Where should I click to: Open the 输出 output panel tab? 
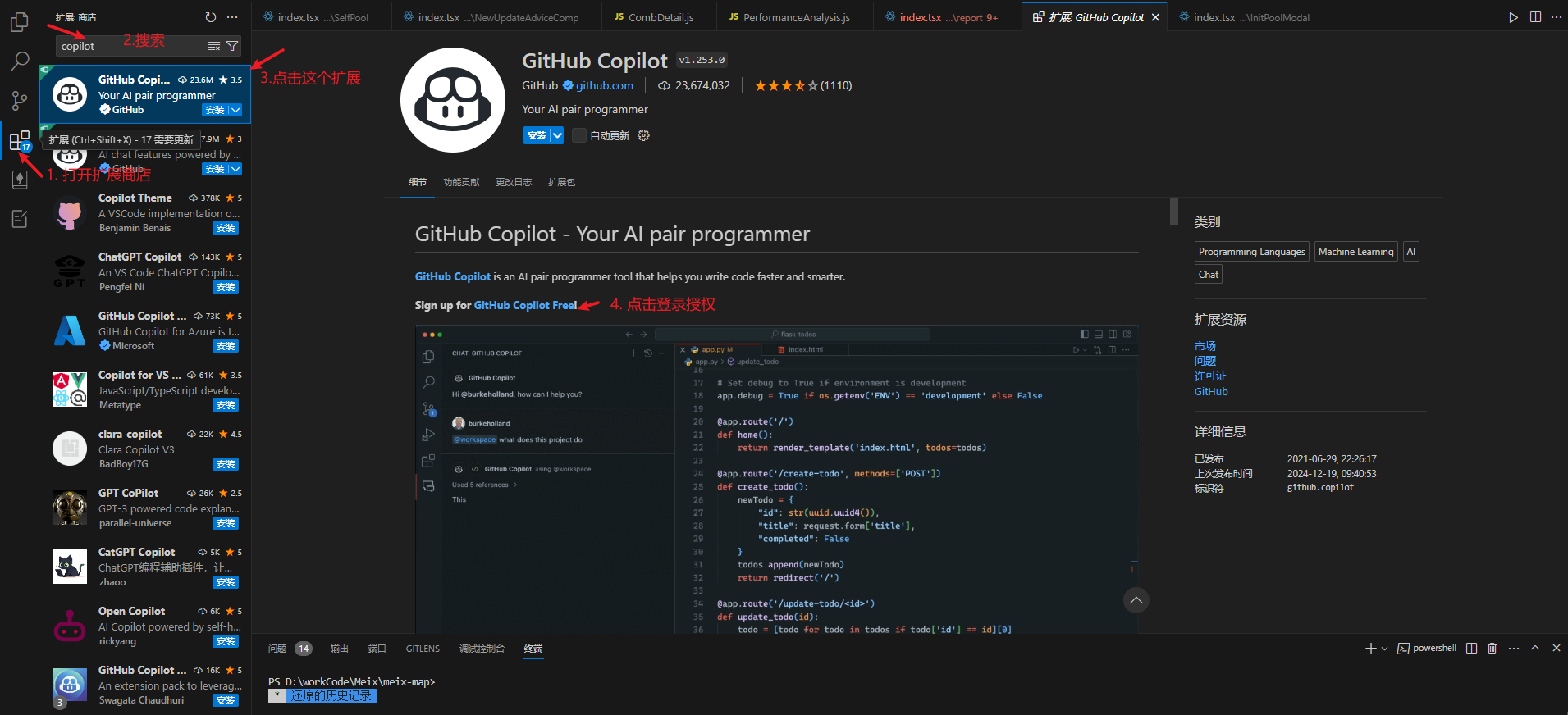tap(339, 649)
